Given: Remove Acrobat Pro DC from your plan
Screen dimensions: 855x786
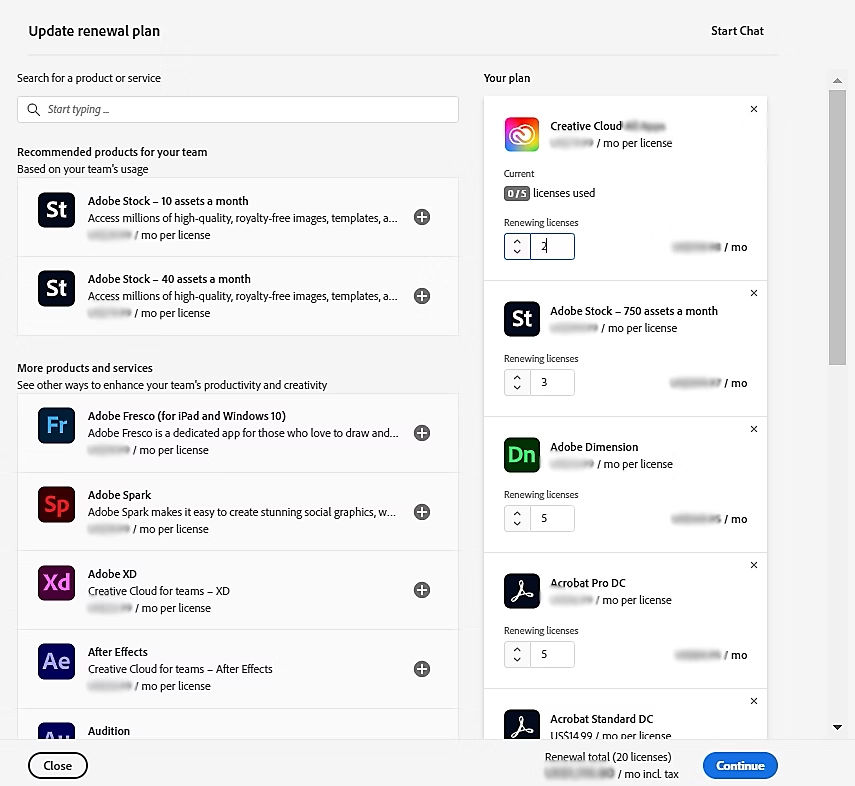Looking at the screenshot, I should pyautogui.click(x=754, y=565).
